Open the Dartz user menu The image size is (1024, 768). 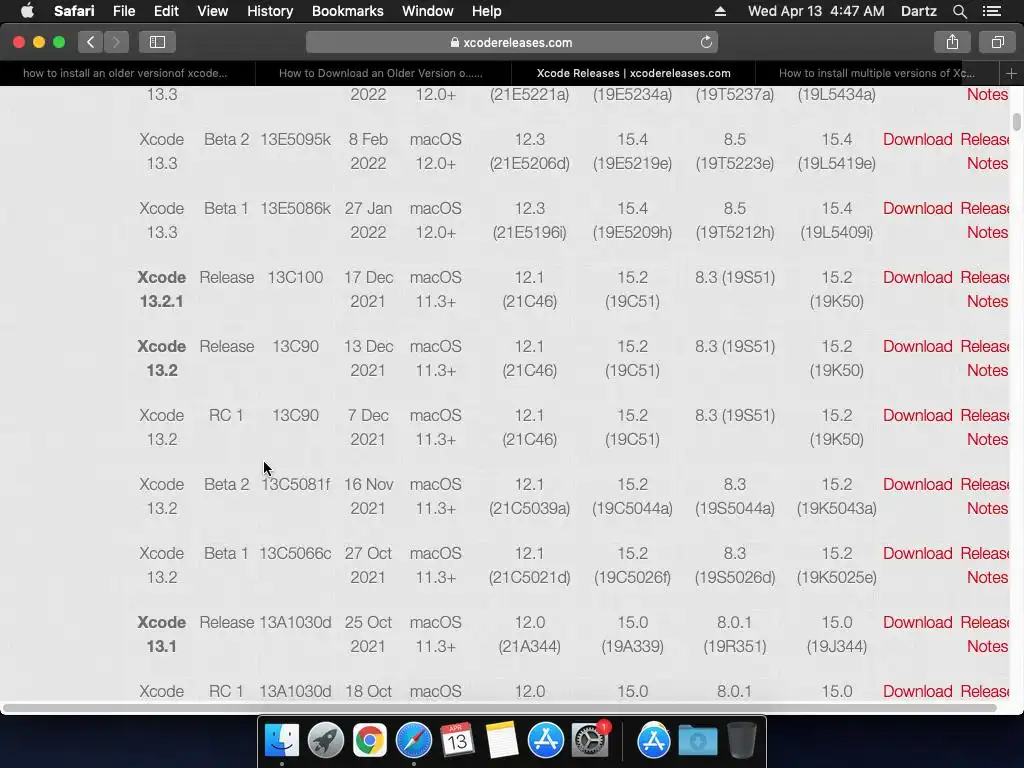(918, 11)
